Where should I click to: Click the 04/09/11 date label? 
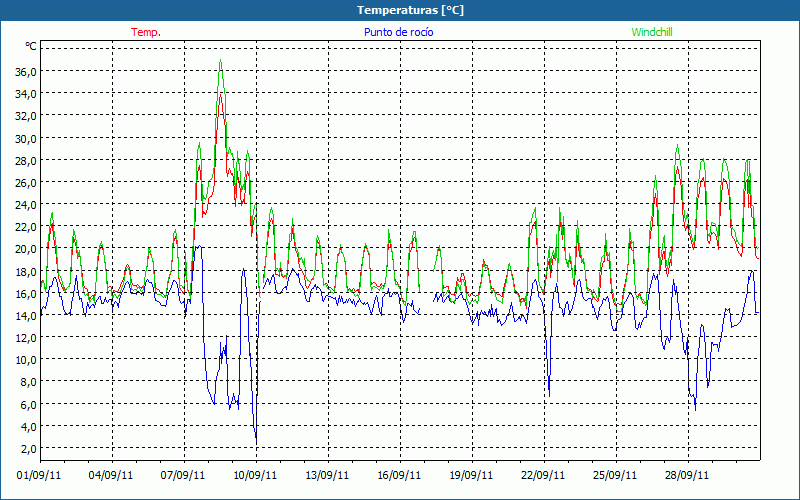(111, 475)
